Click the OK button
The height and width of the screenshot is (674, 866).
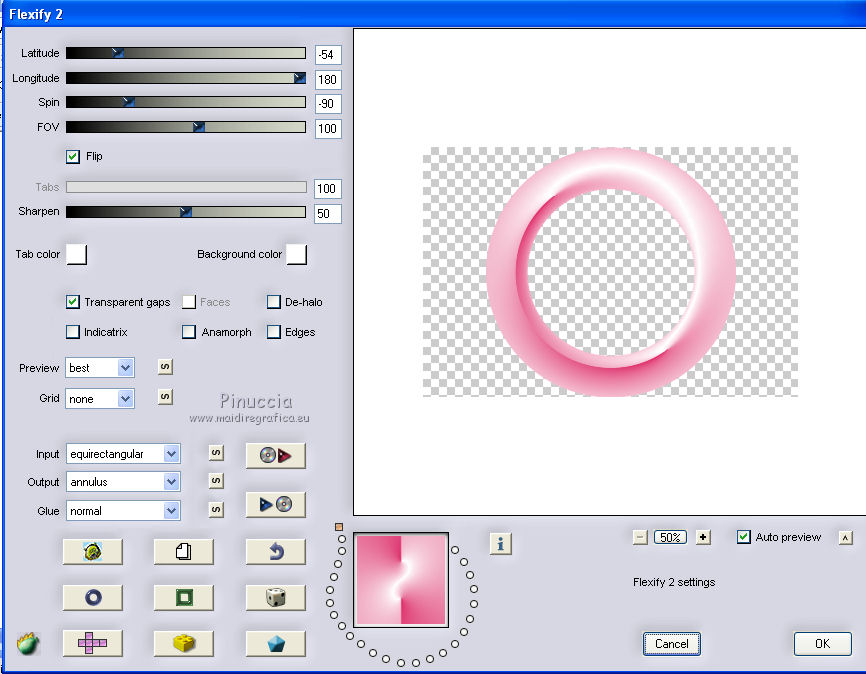tap(822, 644)
